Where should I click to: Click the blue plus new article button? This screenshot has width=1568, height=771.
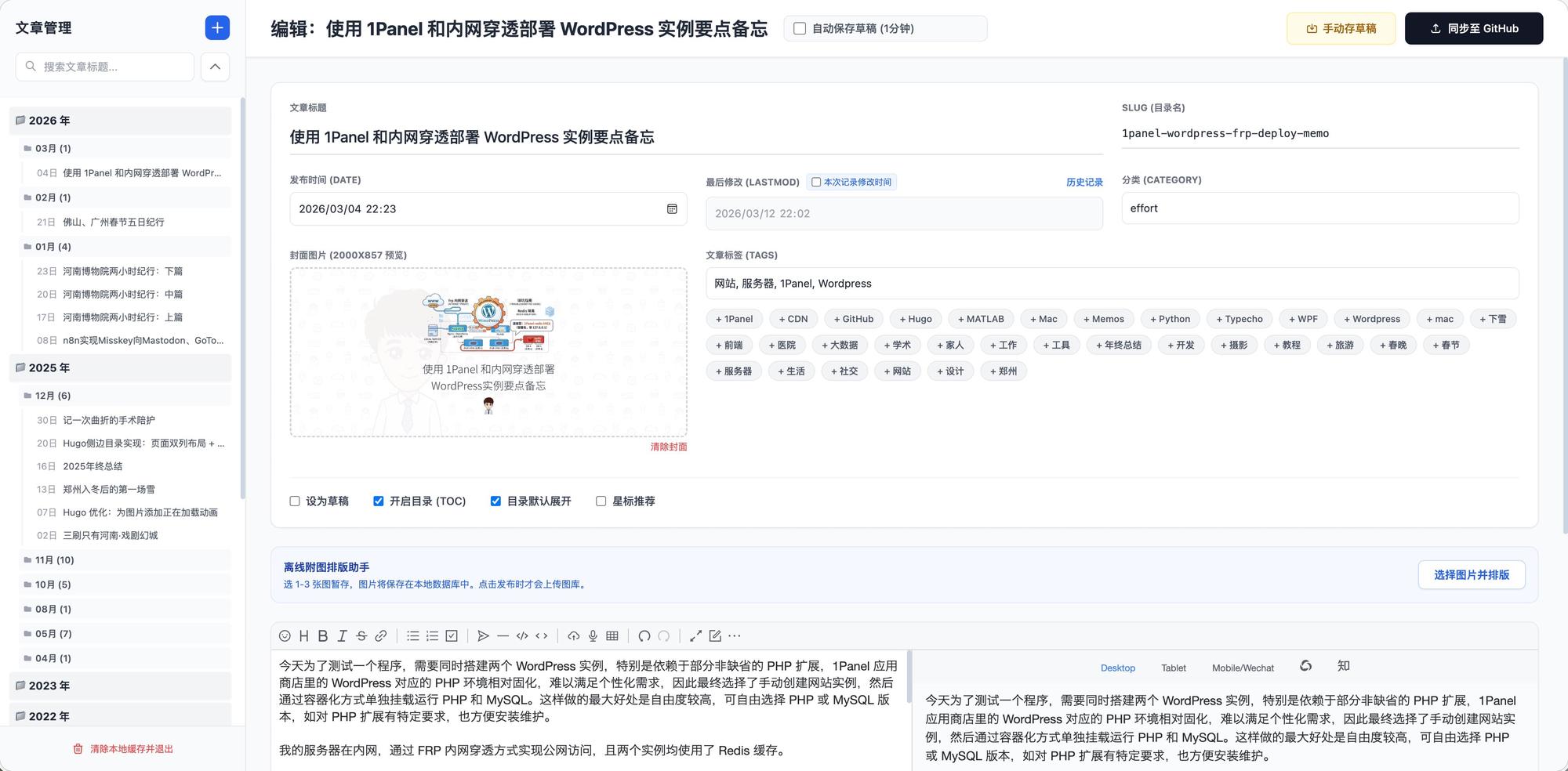tap(217, 28)
